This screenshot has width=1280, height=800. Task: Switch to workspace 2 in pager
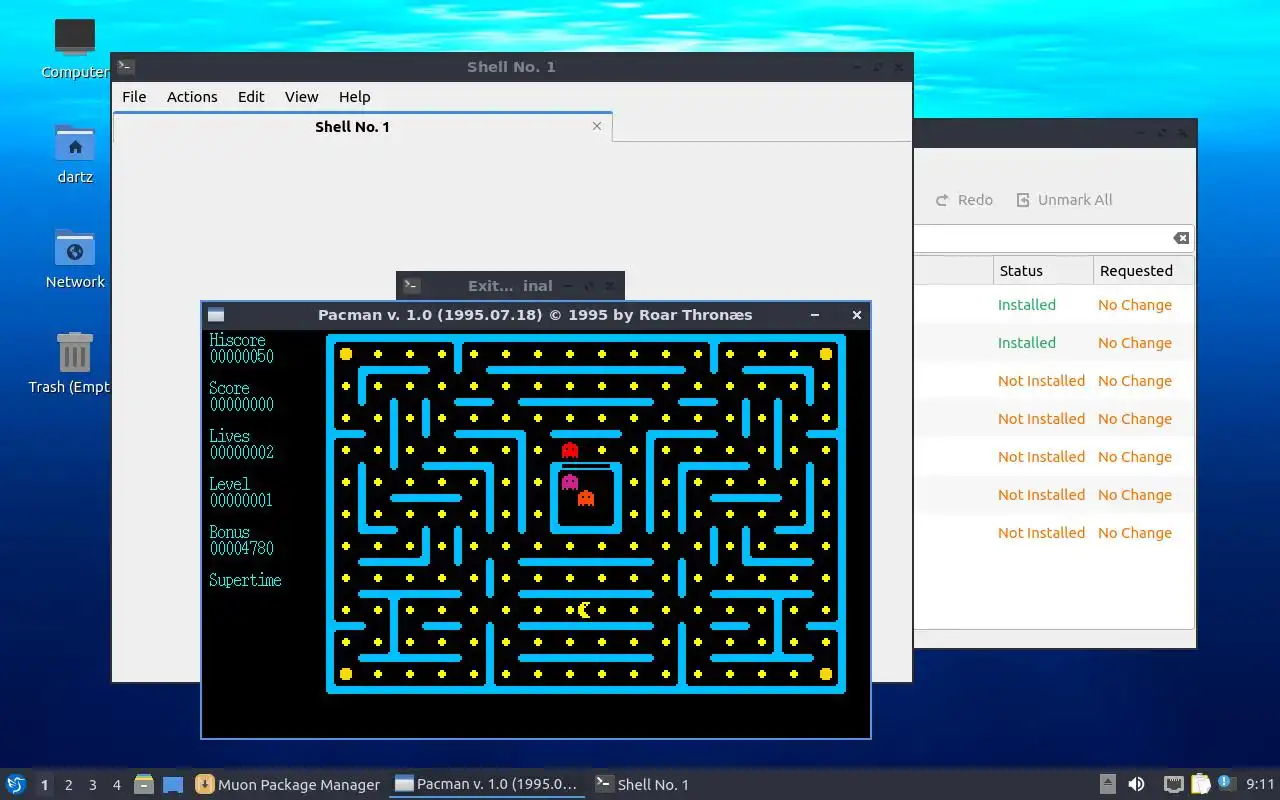pyautogui.click(x=68, y=785)
